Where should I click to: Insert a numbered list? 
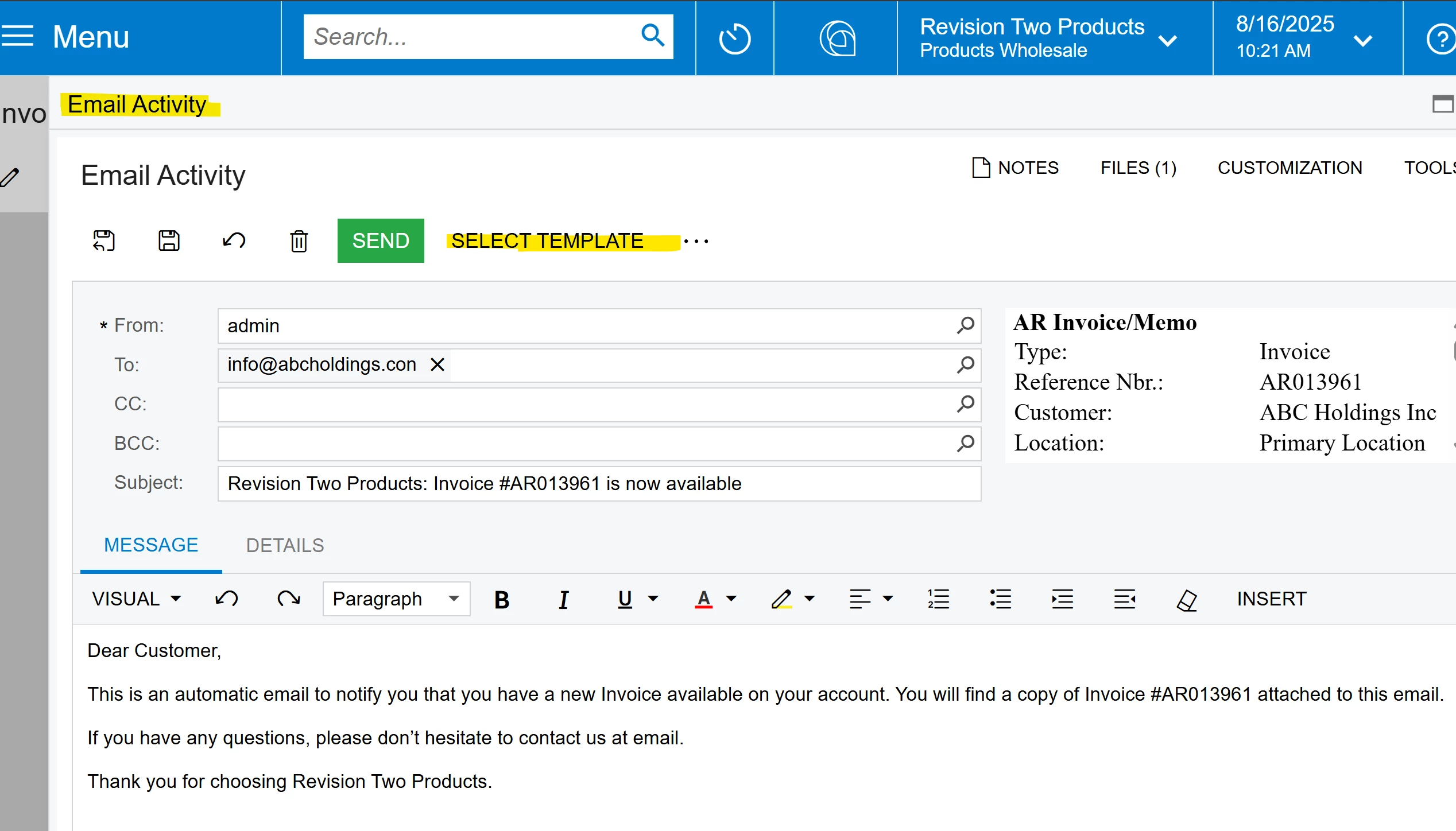point(938,599)
